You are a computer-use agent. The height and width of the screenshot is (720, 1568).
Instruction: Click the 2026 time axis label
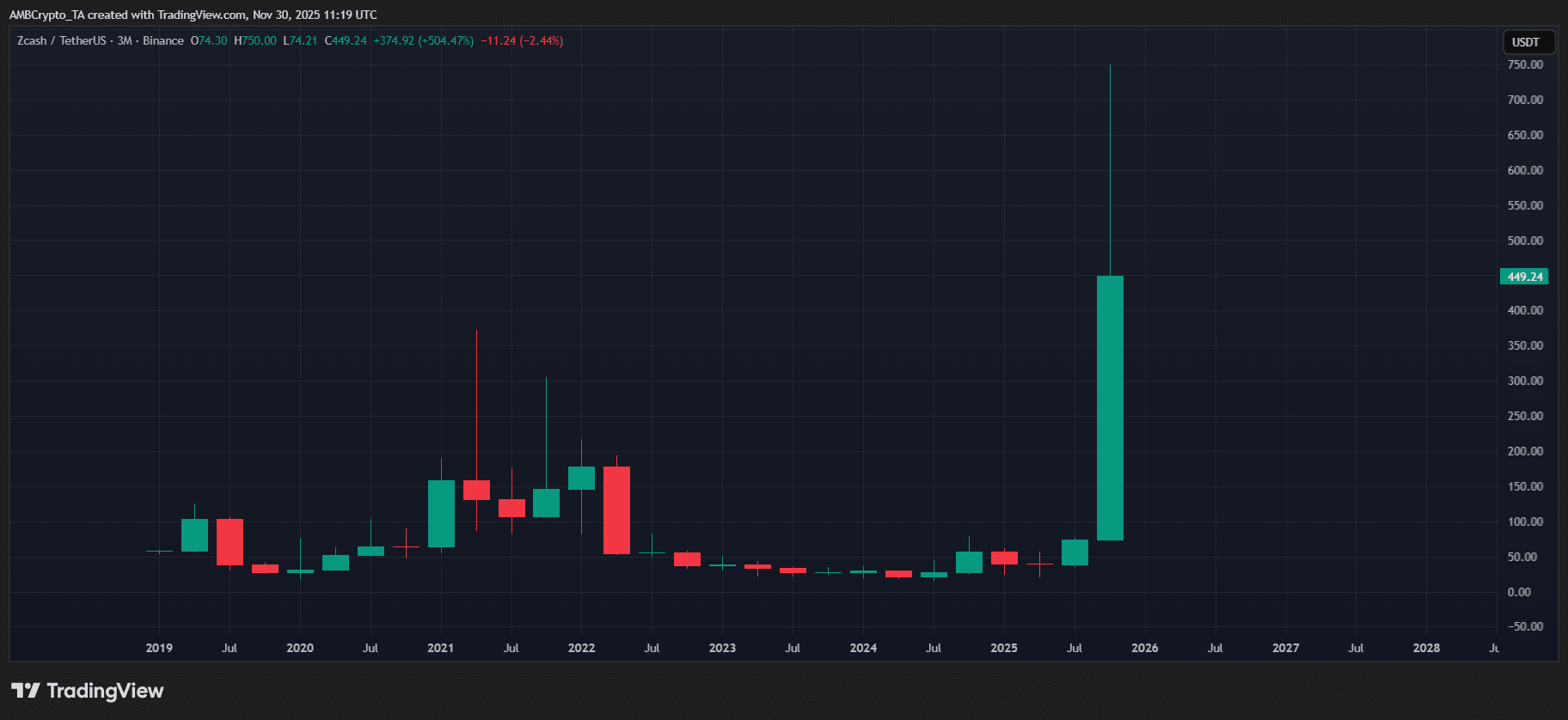[x=1145, y=648]
